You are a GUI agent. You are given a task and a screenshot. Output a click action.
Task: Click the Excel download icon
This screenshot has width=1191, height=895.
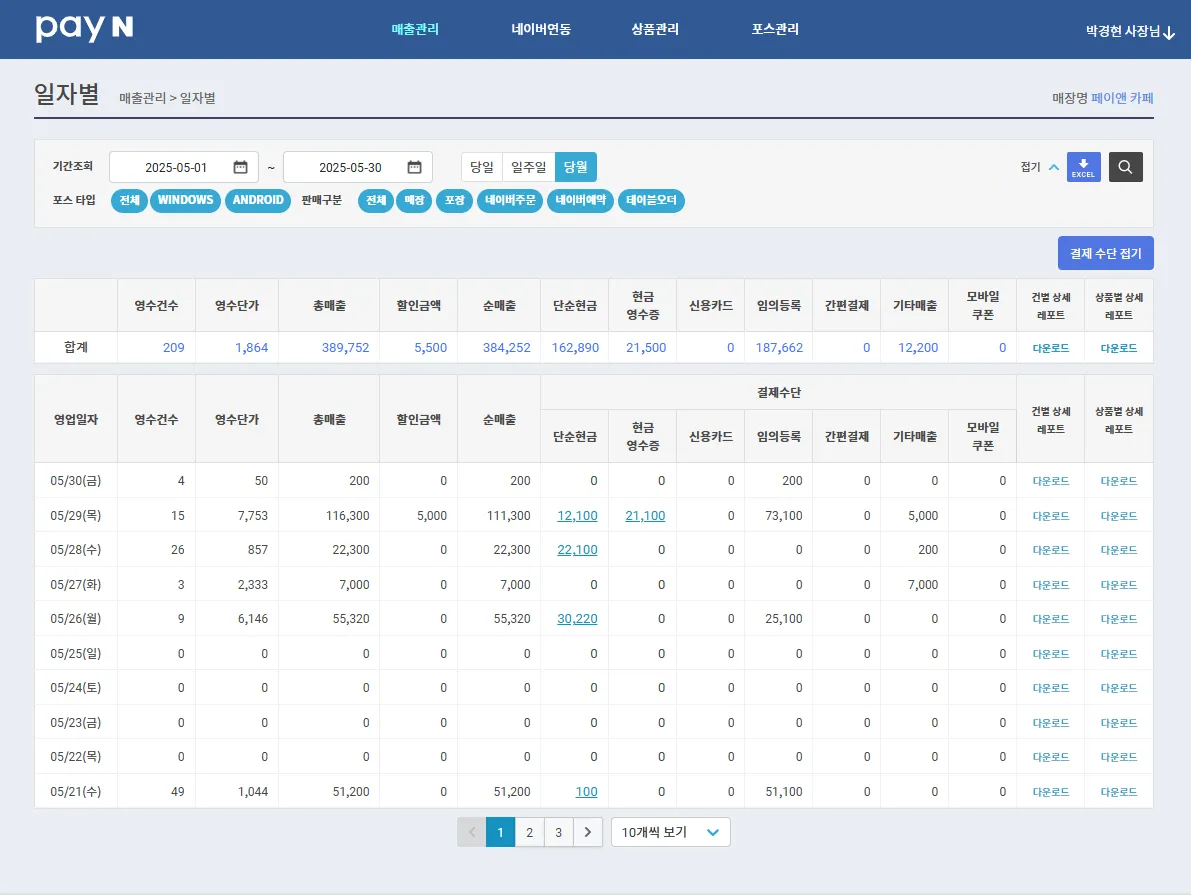pos(1083,167)
